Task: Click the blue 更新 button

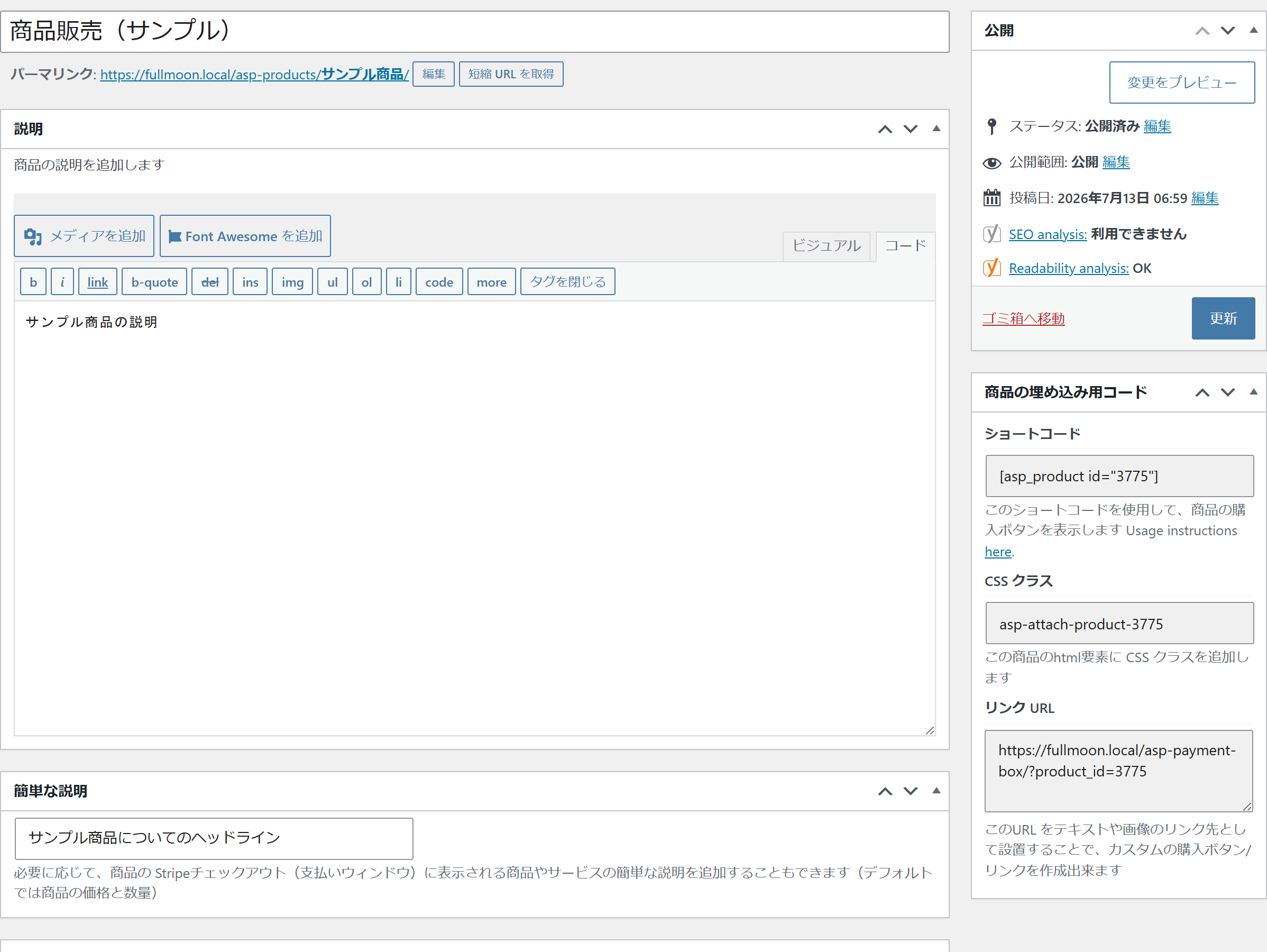Action: click(x=1223, y=318)
